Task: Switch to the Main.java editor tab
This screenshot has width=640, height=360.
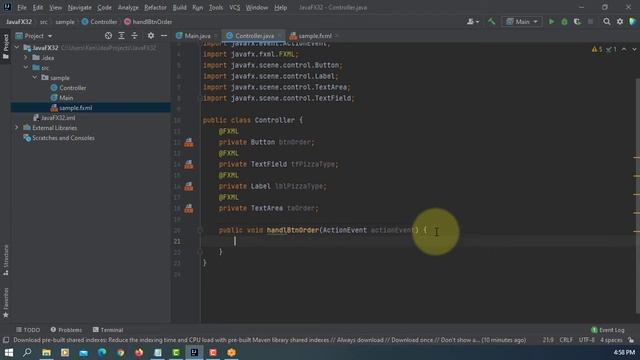Action: coord(197,36)
